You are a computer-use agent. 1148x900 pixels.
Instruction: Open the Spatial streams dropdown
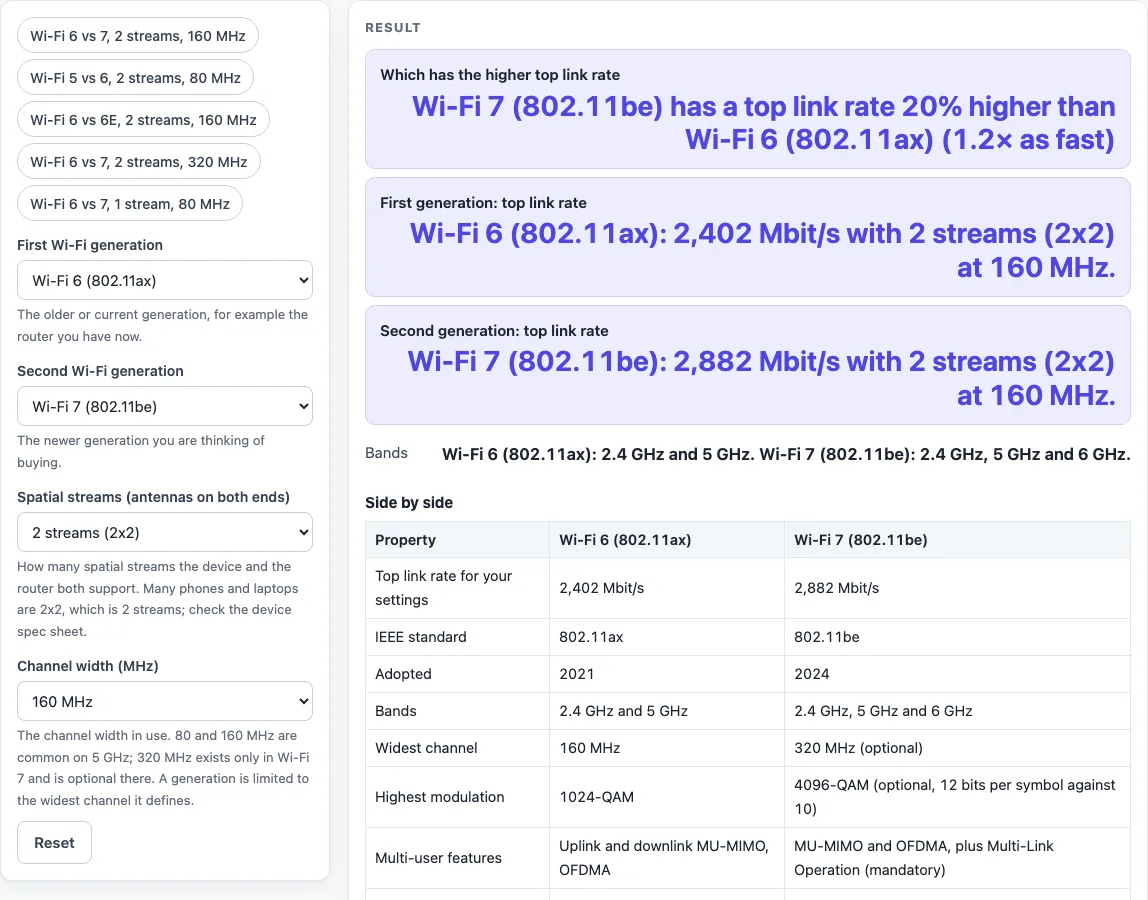pyautogui.click(x=165, y=532)
